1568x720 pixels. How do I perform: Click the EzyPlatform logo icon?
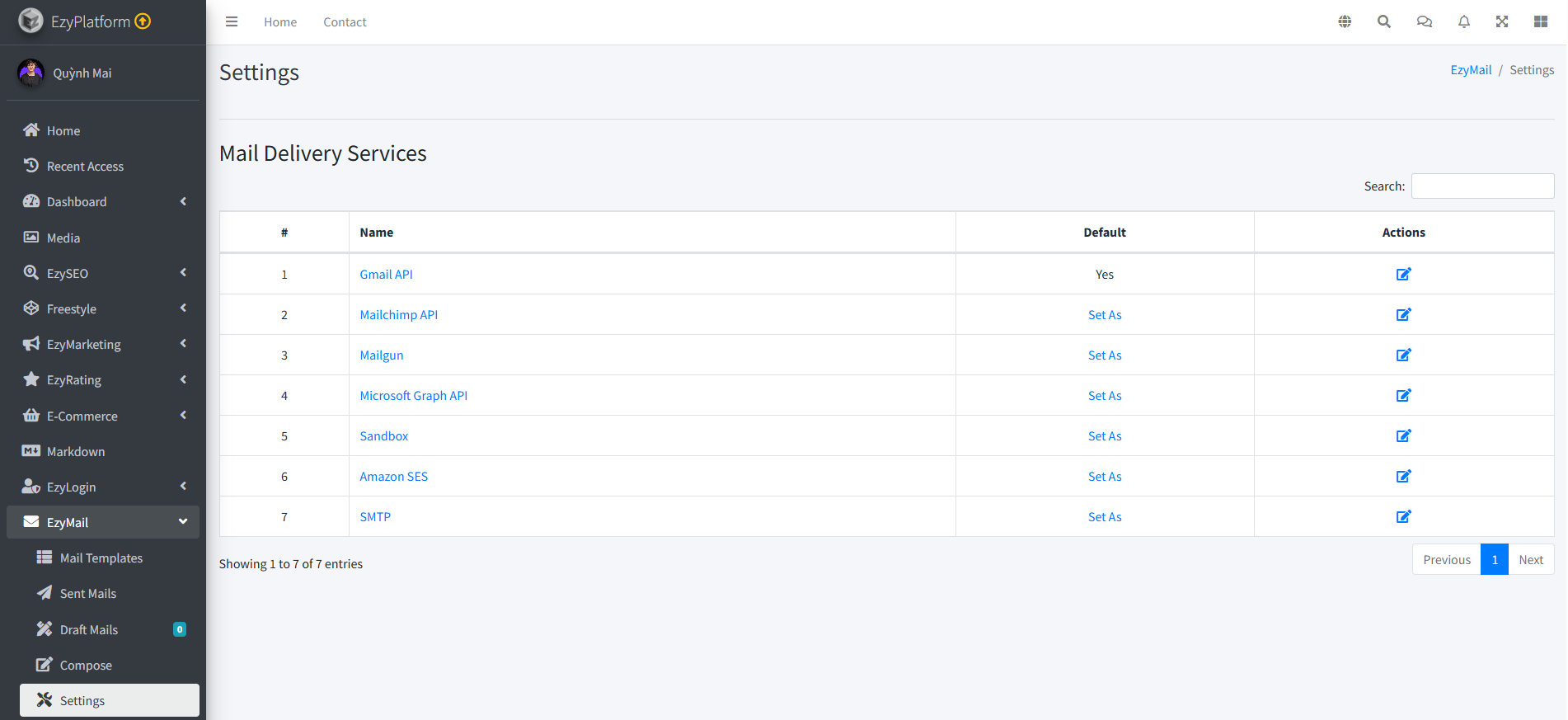[x=31, y=21]
